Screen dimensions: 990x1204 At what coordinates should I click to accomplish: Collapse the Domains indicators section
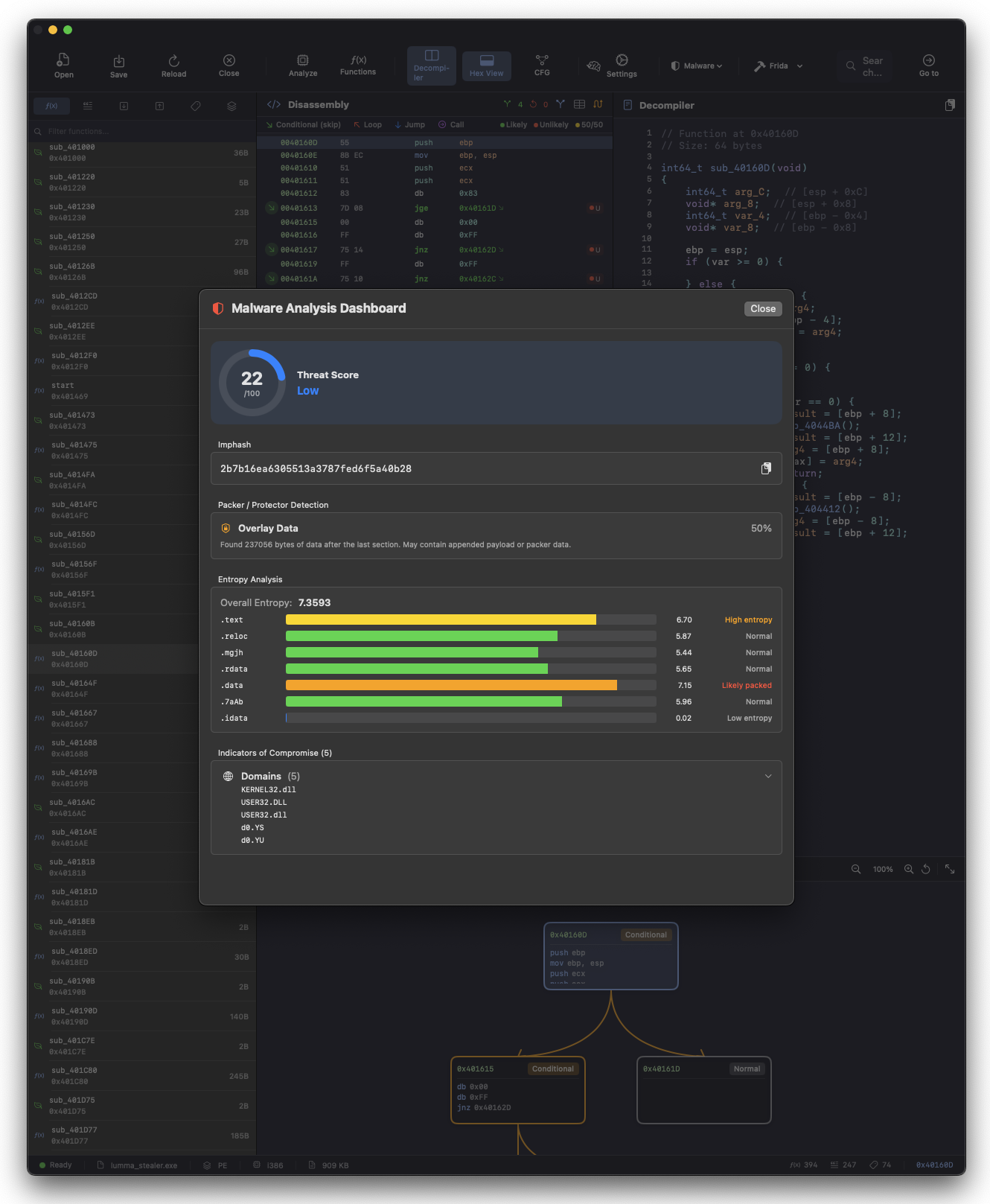click(768, 776)
